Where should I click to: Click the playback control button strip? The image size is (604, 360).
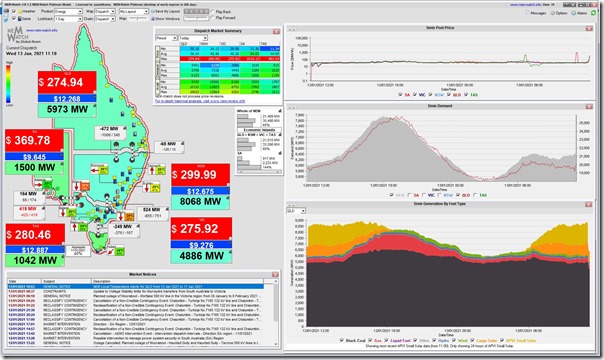(196, 12)
